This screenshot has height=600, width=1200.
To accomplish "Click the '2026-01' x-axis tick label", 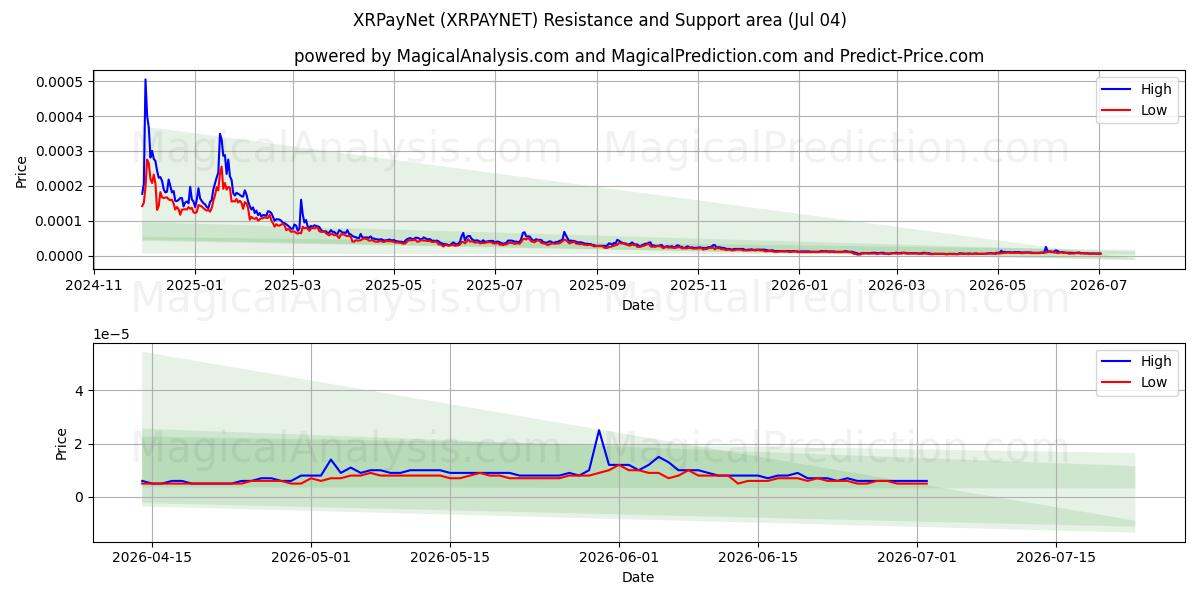I will 799,285.
